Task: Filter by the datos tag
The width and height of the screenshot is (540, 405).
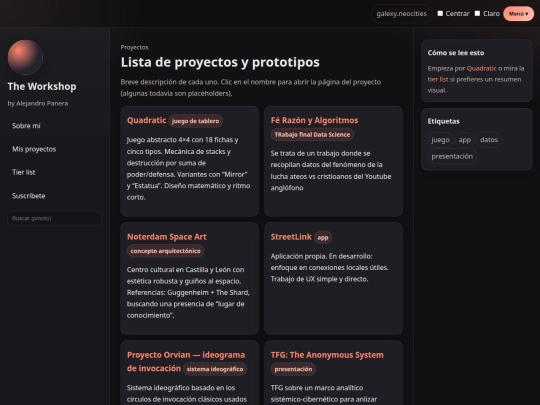Action: pyautogui.click(x=489, y=140)
